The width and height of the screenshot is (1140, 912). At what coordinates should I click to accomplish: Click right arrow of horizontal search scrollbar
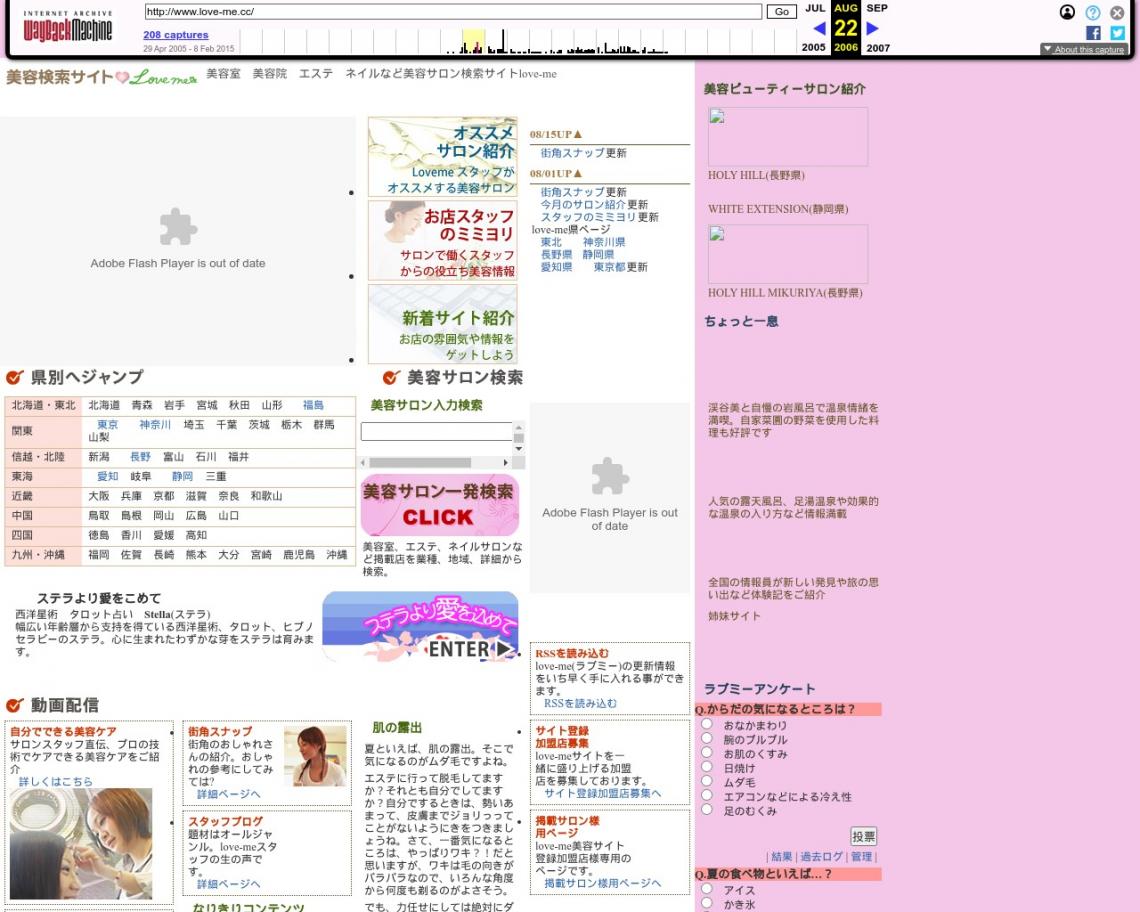click(x=505, y=463)
